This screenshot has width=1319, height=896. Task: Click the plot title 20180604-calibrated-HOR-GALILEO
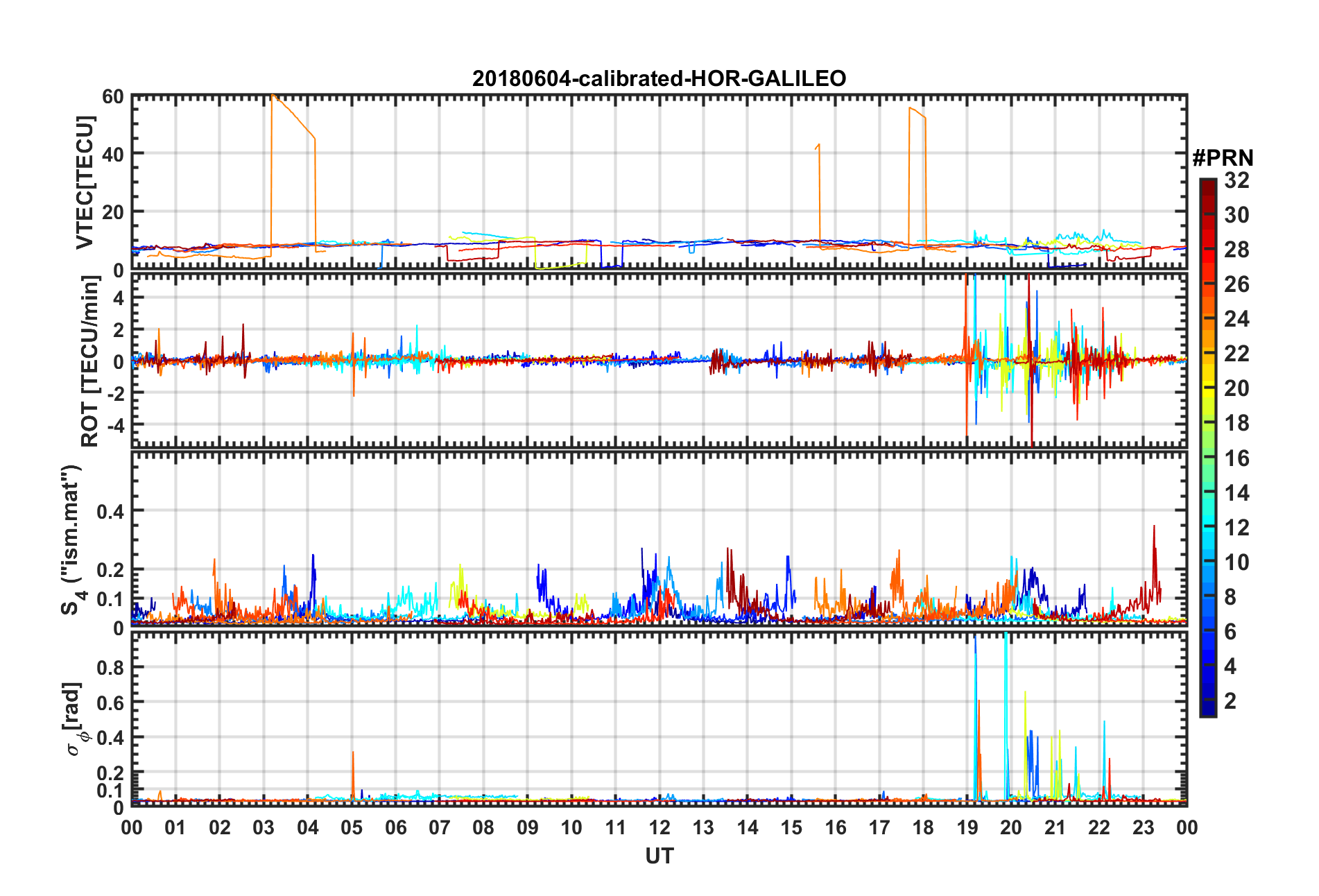659,78
